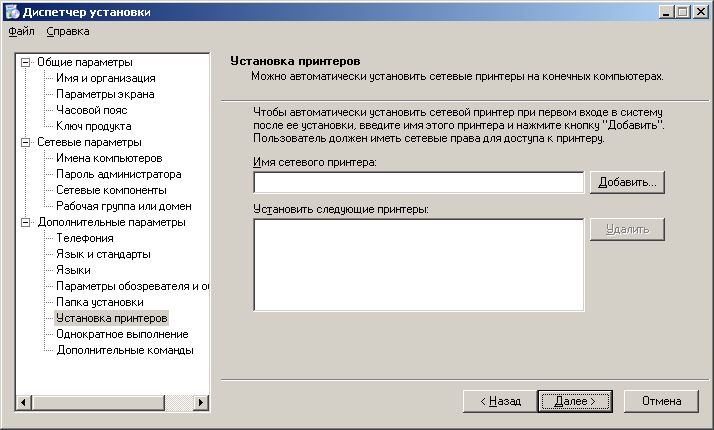Click the Setup Manager title bar icon

pyautogui.click(x=12, y=12)
